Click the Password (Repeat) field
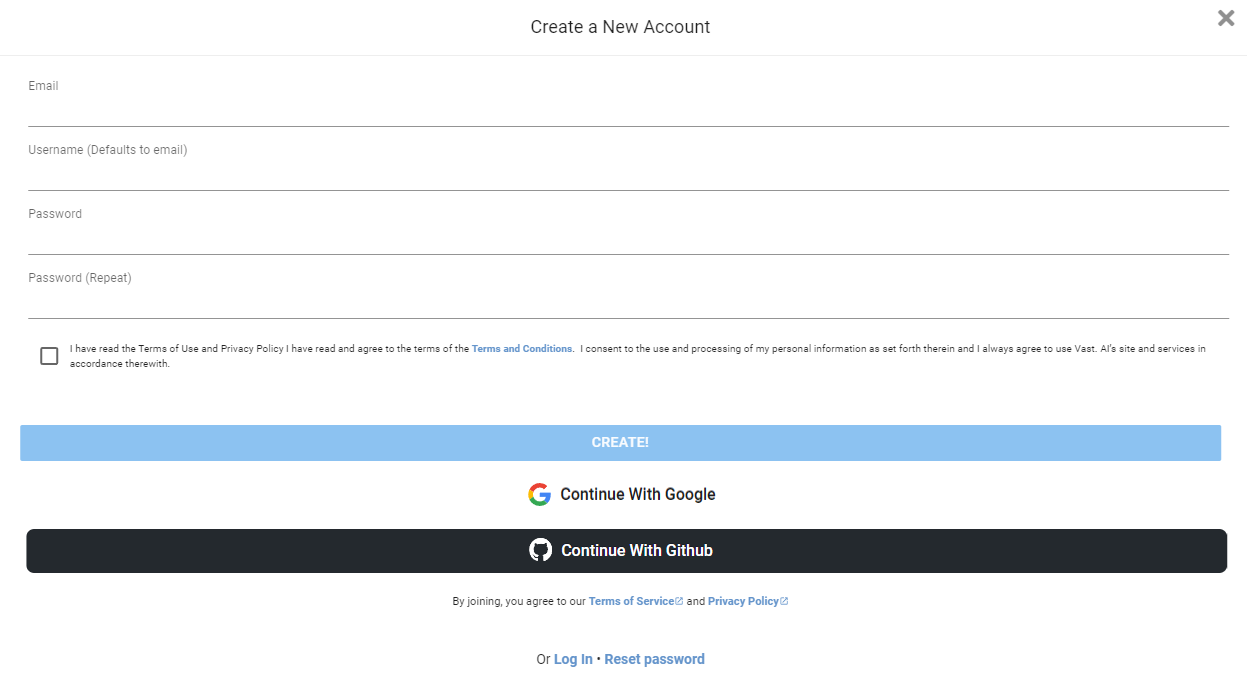Viewport: 1247px width, 679px height. click(628, 303)
